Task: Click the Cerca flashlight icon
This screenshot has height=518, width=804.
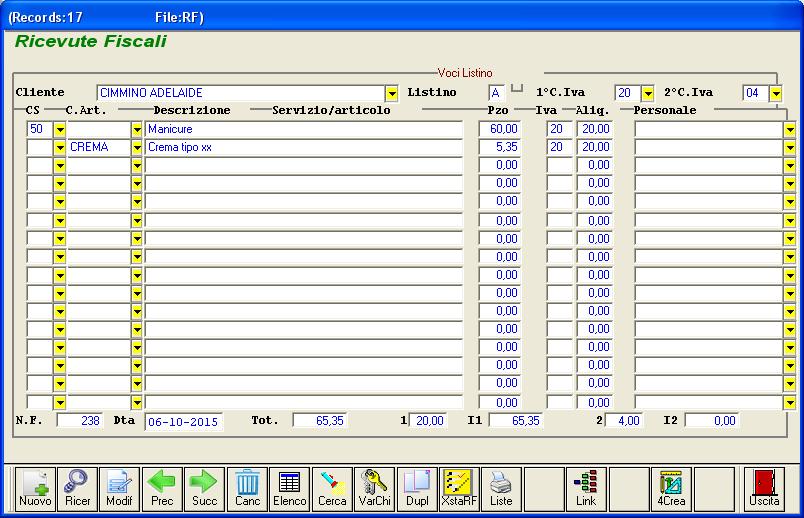Action: 332,489
